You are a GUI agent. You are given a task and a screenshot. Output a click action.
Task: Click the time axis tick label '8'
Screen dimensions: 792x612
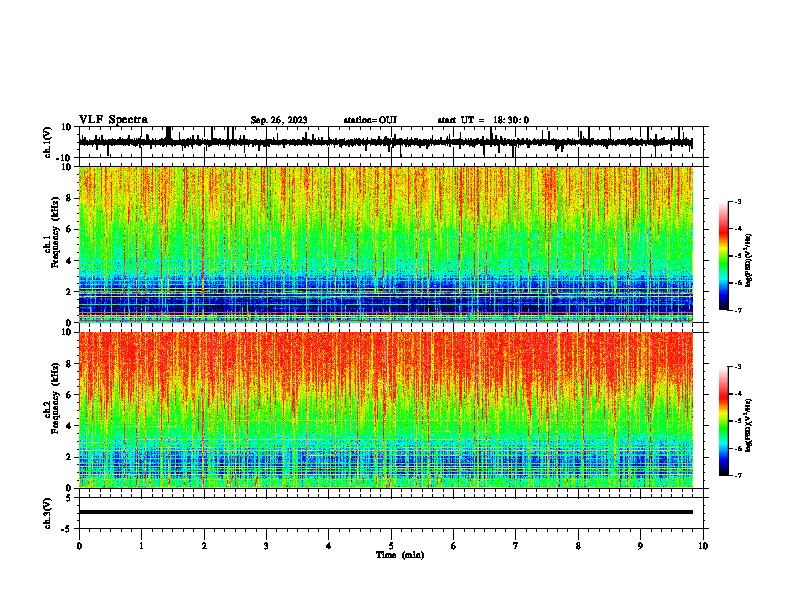click(578, 546)
